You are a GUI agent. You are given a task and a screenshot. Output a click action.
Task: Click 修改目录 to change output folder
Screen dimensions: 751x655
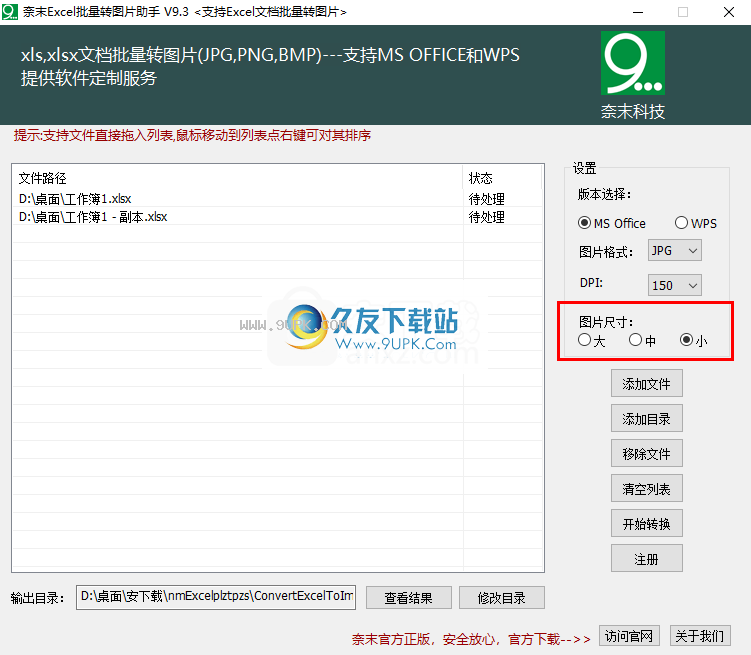click(501, 598)
